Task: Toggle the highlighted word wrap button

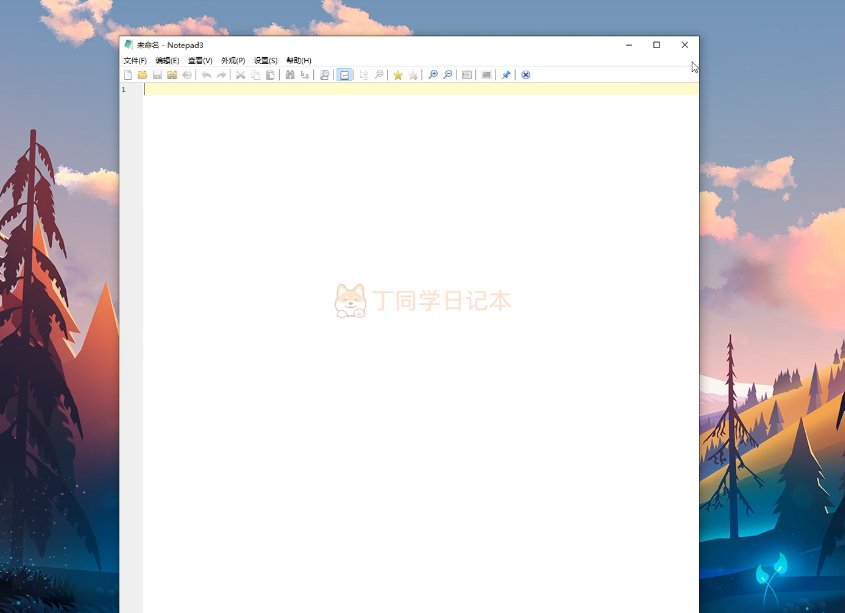Action: (344, 75)
